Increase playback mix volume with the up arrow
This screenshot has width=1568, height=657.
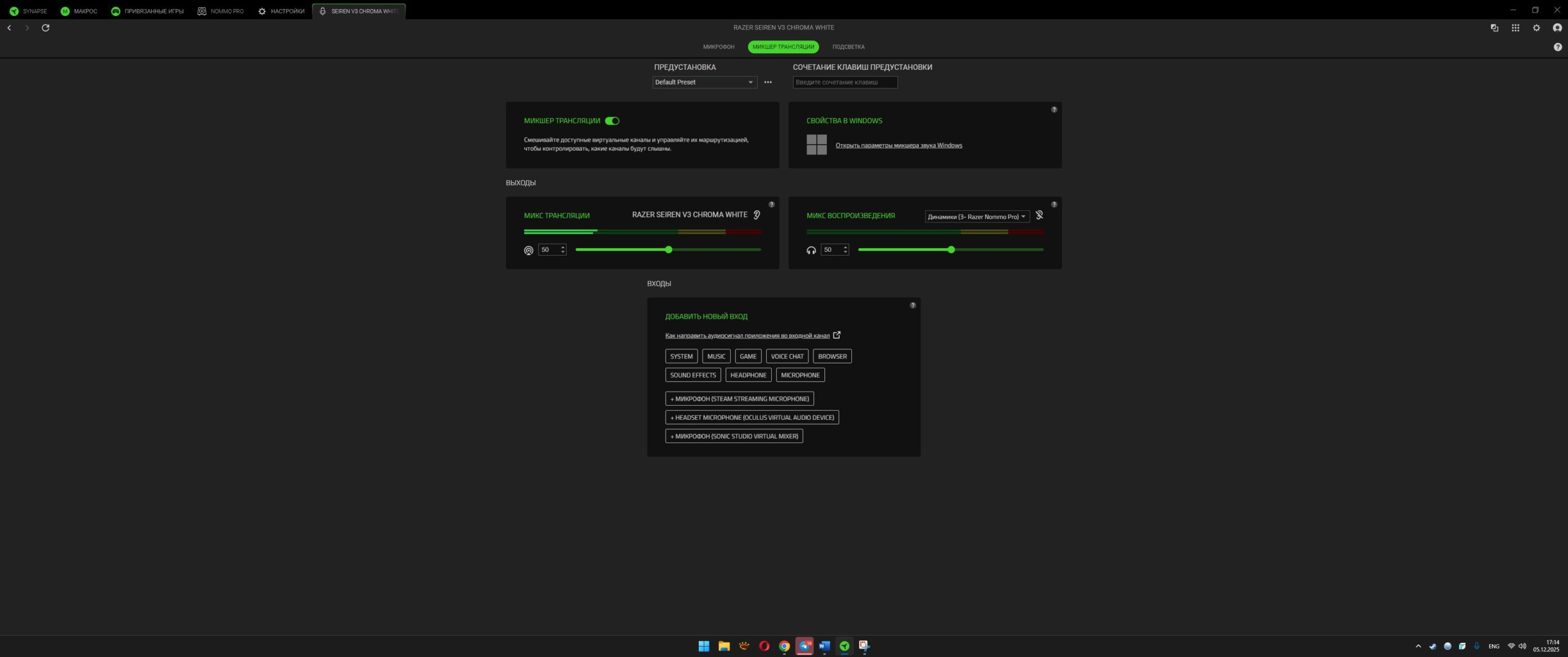click(845, 247)
